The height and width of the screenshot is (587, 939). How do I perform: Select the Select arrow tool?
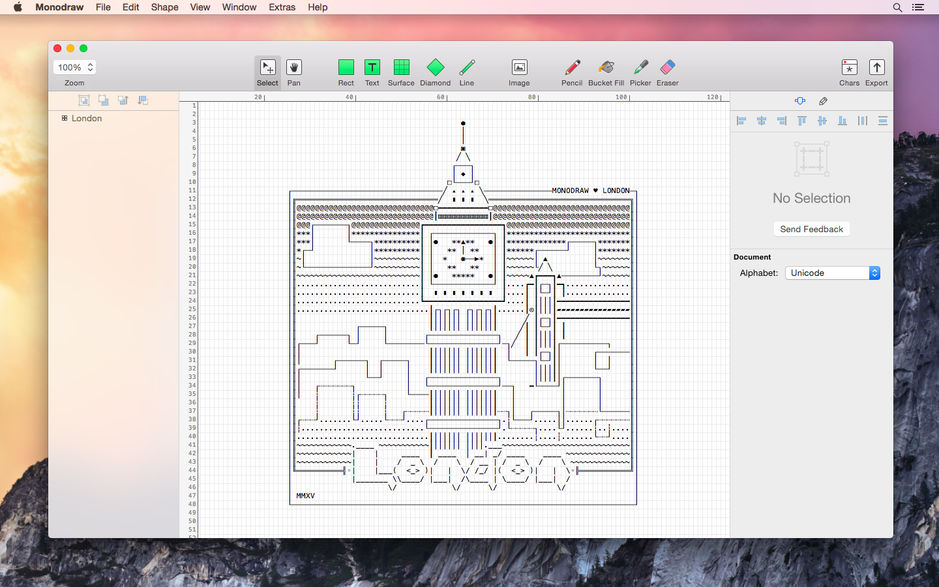coord(267,72)
